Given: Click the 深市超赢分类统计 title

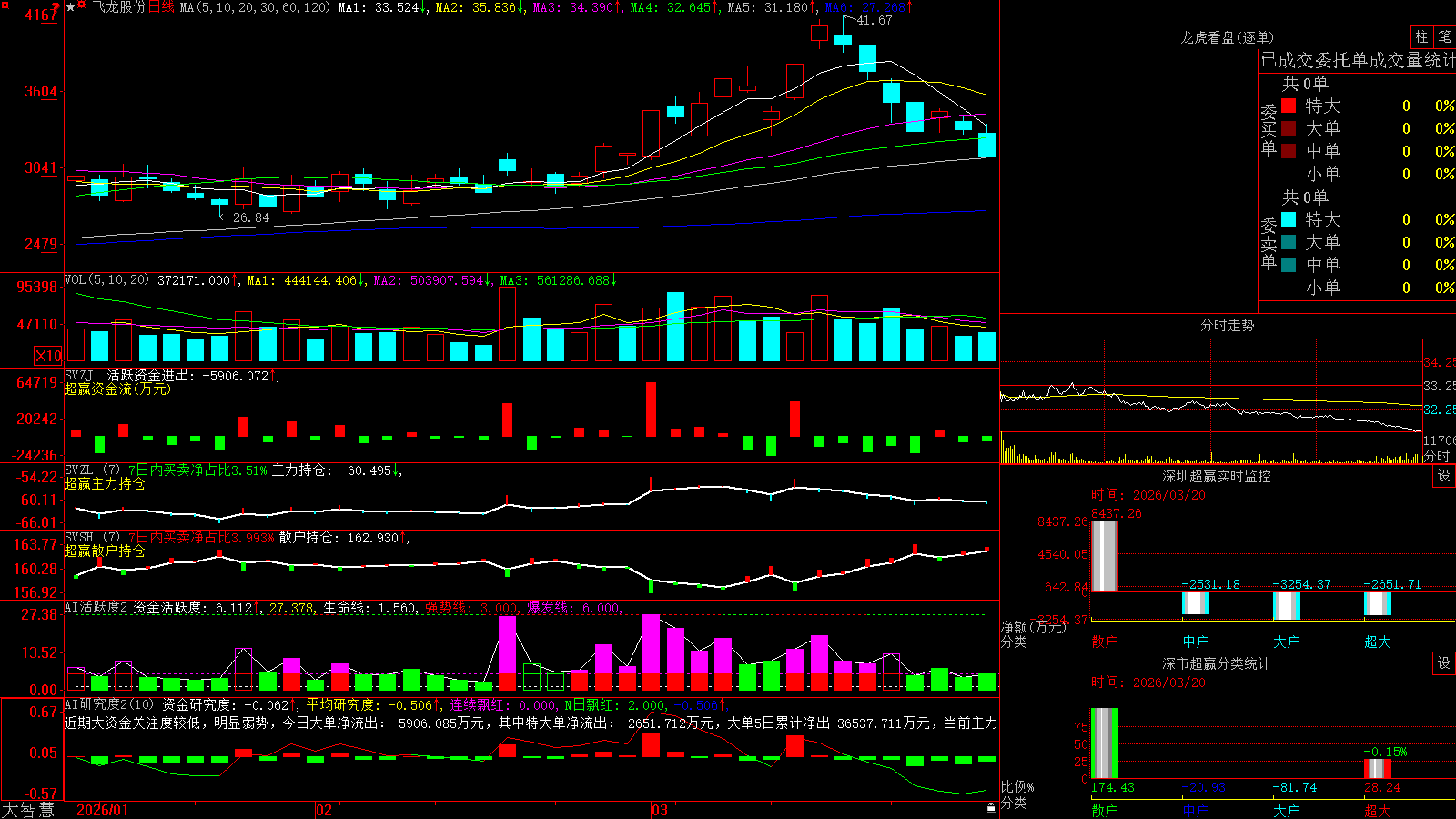Looking at the screenshot, I should pos(1217,663).
